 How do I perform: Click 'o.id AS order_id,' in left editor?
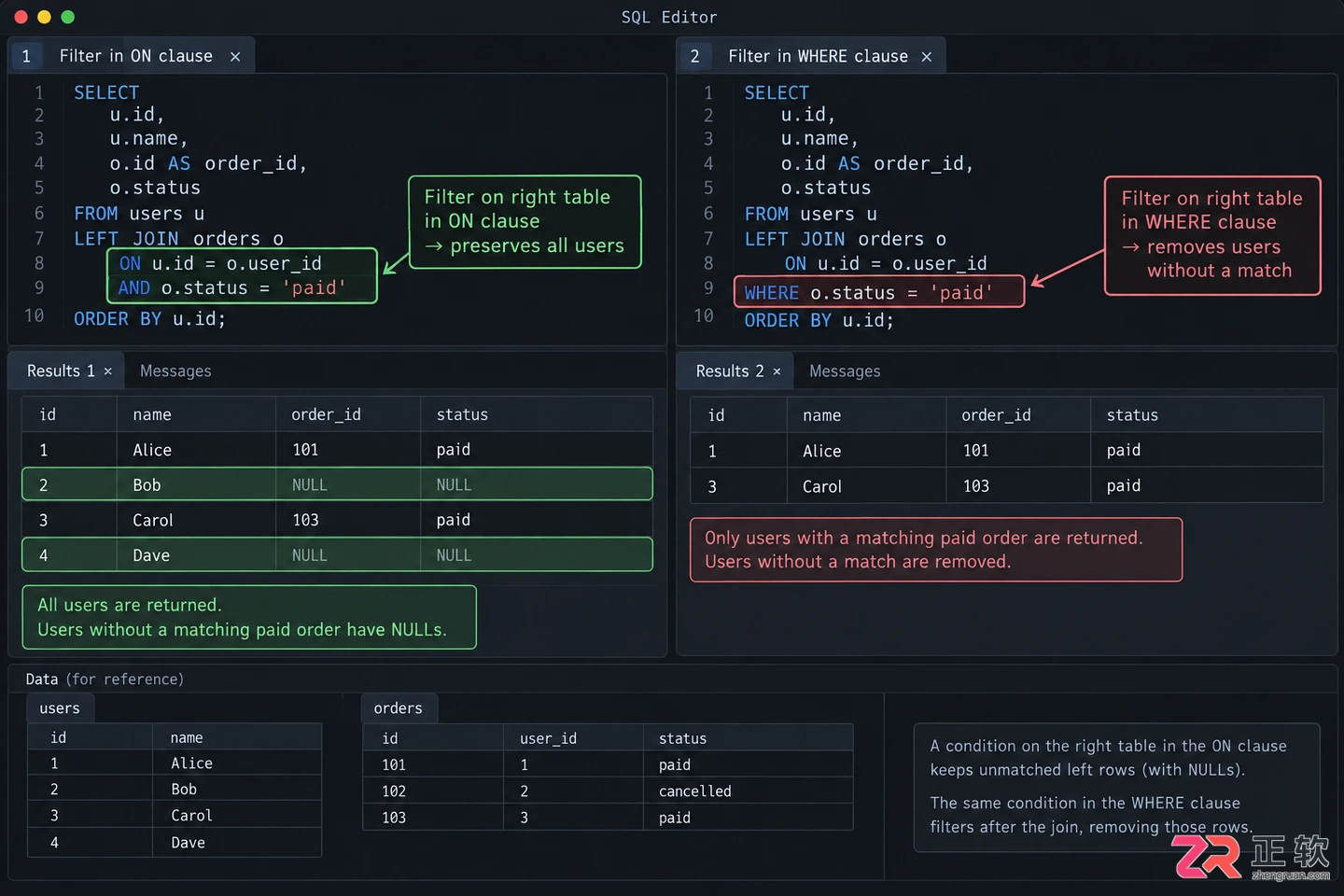(x=208, y=163)
